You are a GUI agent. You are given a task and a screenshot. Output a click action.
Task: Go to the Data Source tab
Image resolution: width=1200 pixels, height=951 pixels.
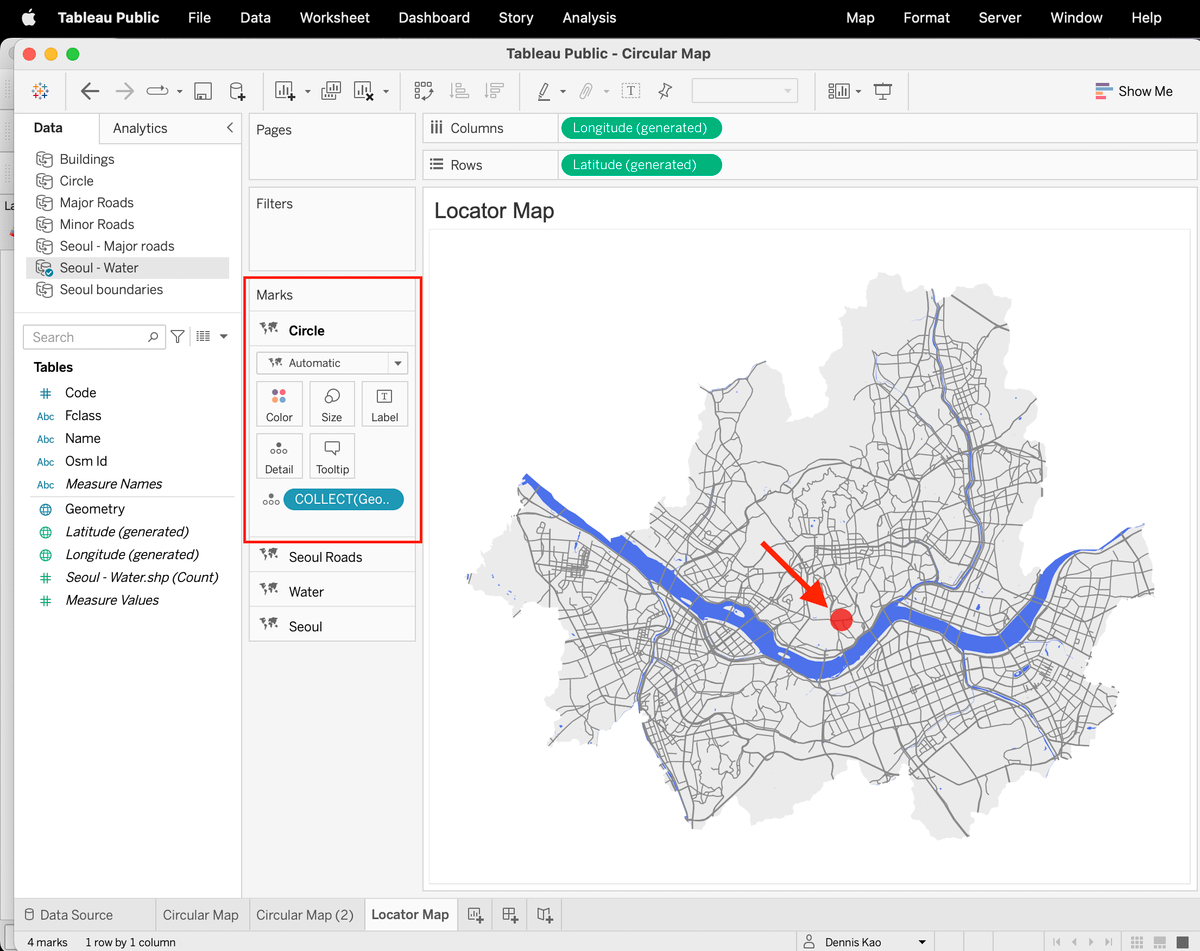69,914
